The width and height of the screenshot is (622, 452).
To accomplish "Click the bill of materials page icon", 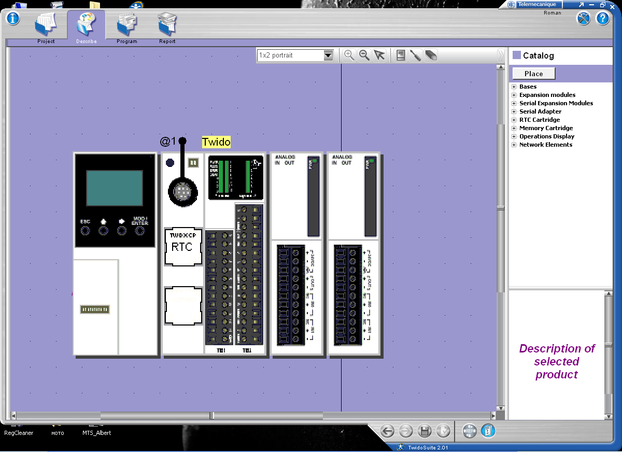I will pyautogui.click(x=401, y=55).
